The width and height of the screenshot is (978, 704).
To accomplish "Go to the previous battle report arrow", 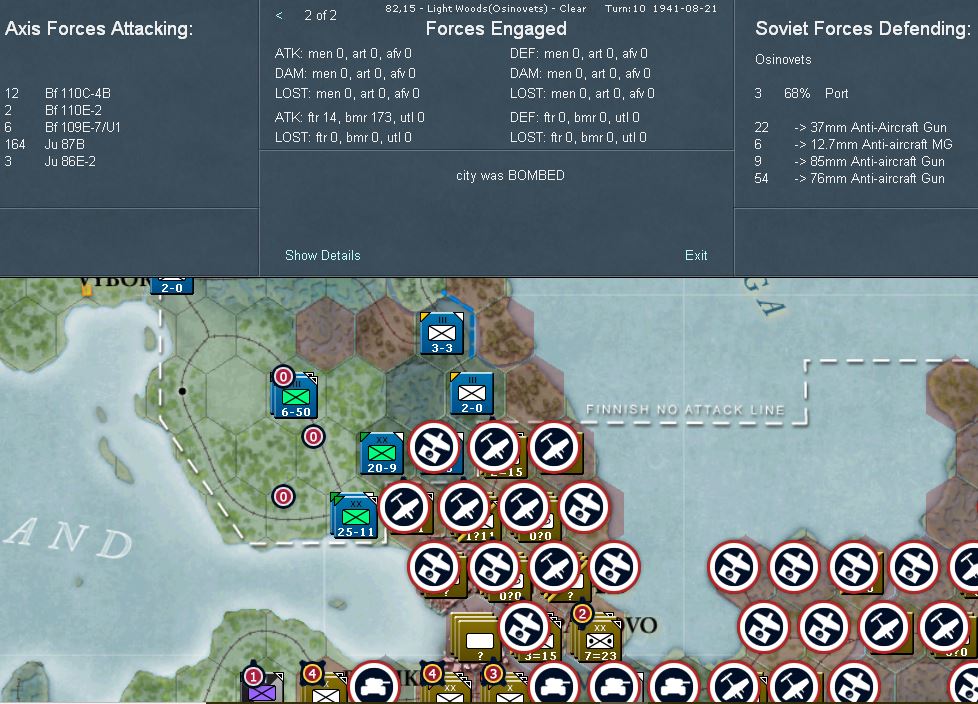I will point(279,16).
